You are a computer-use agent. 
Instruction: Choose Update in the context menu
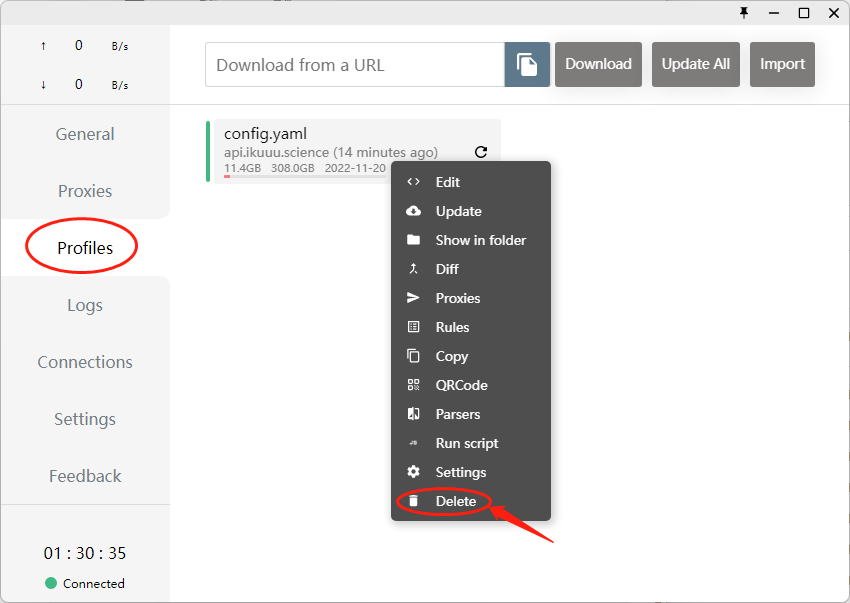tap(459, 211)
